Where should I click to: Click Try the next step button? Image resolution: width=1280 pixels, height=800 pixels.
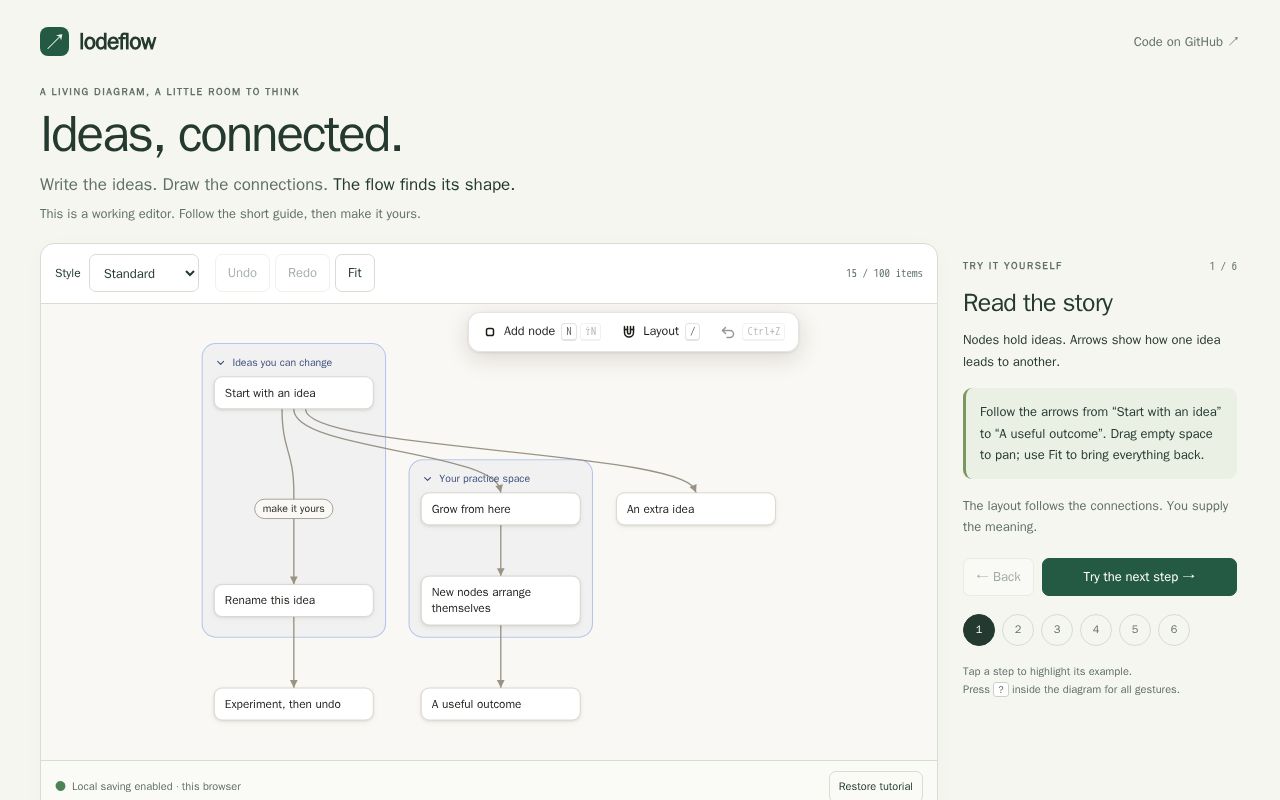1139,577
